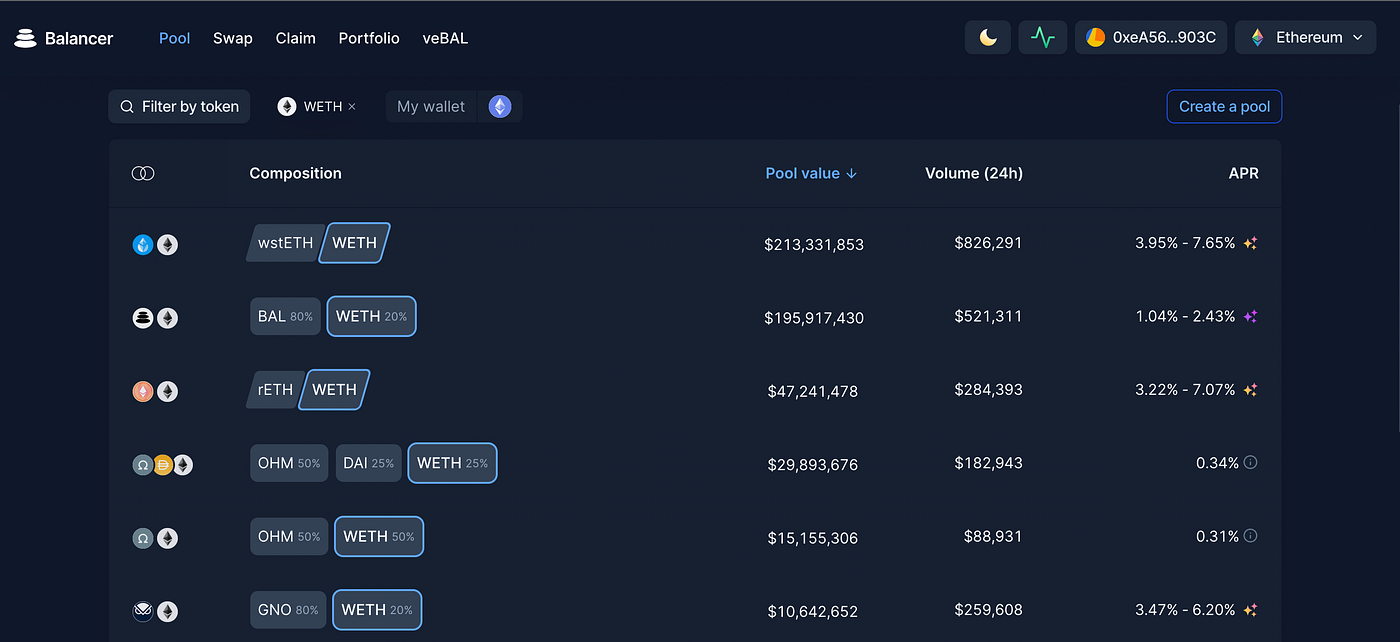Click the Composition column header

[295, 173]
